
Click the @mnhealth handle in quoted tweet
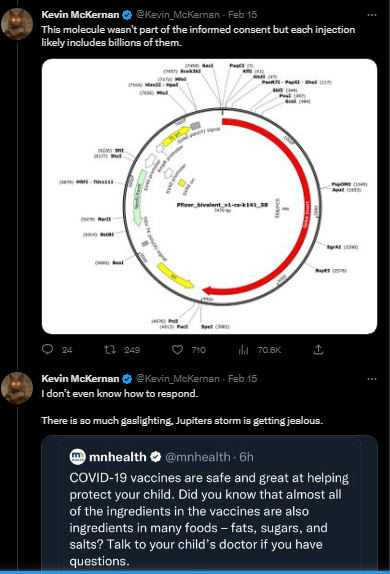coord(198,457)
